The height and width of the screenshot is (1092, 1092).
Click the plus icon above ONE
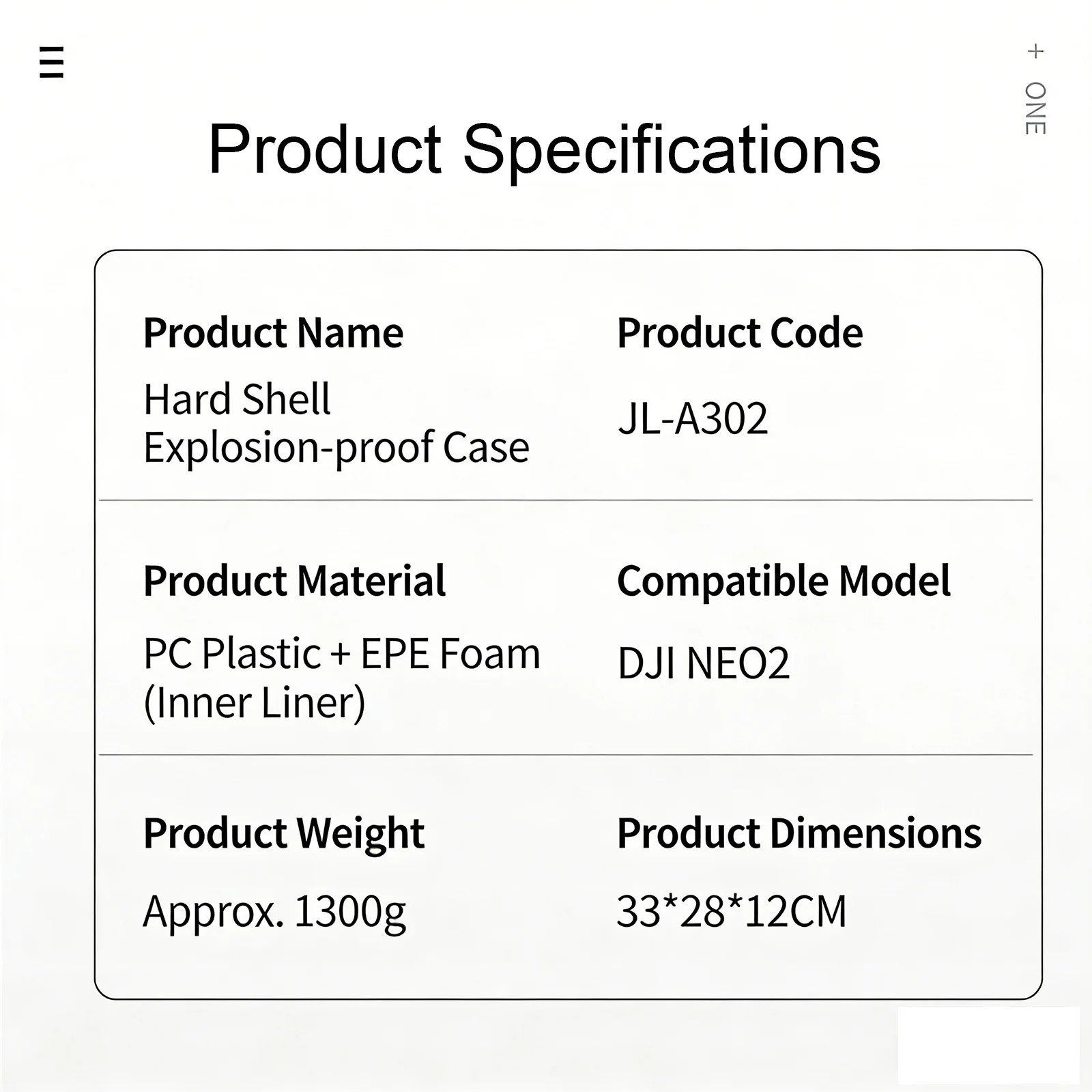click(x=1035, y=51)
